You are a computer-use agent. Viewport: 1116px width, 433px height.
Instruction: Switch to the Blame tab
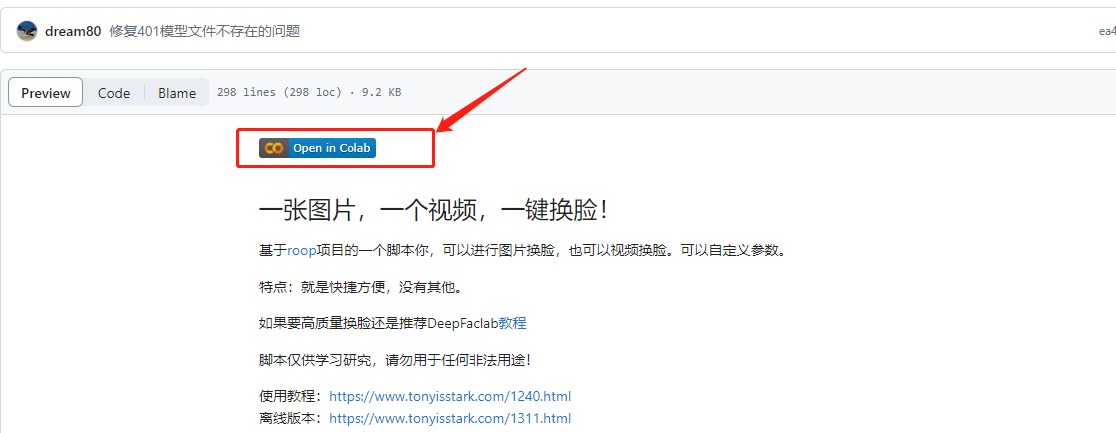177,93
